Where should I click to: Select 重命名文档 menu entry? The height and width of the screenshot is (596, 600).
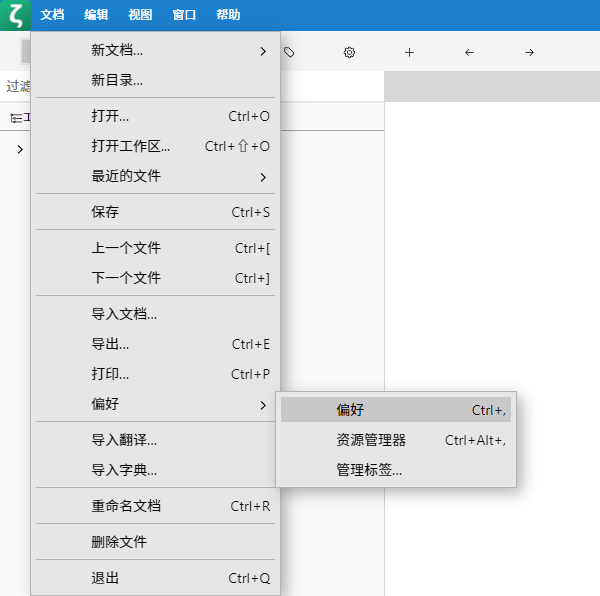tap(155, 506)
